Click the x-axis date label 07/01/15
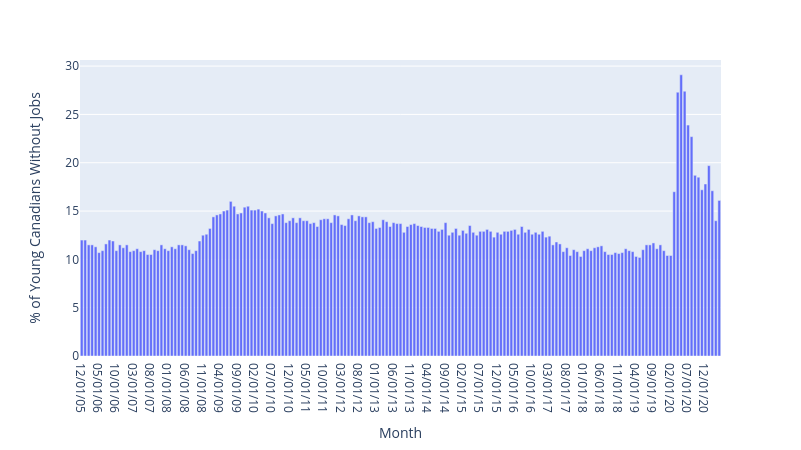This screenshot has width=801, height=450. [x=480, y=388]
